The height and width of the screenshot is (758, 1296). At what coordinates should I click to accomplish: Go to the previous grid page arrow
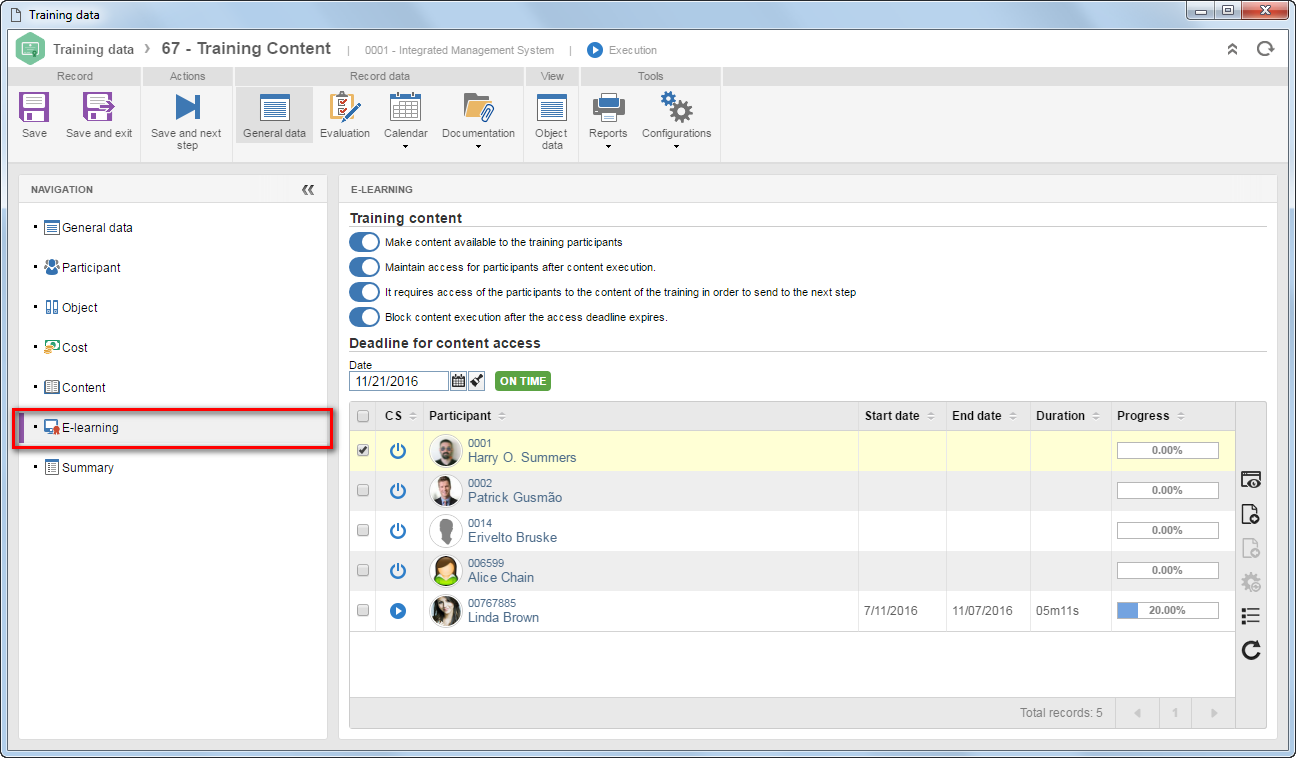tap(1138, 713)
